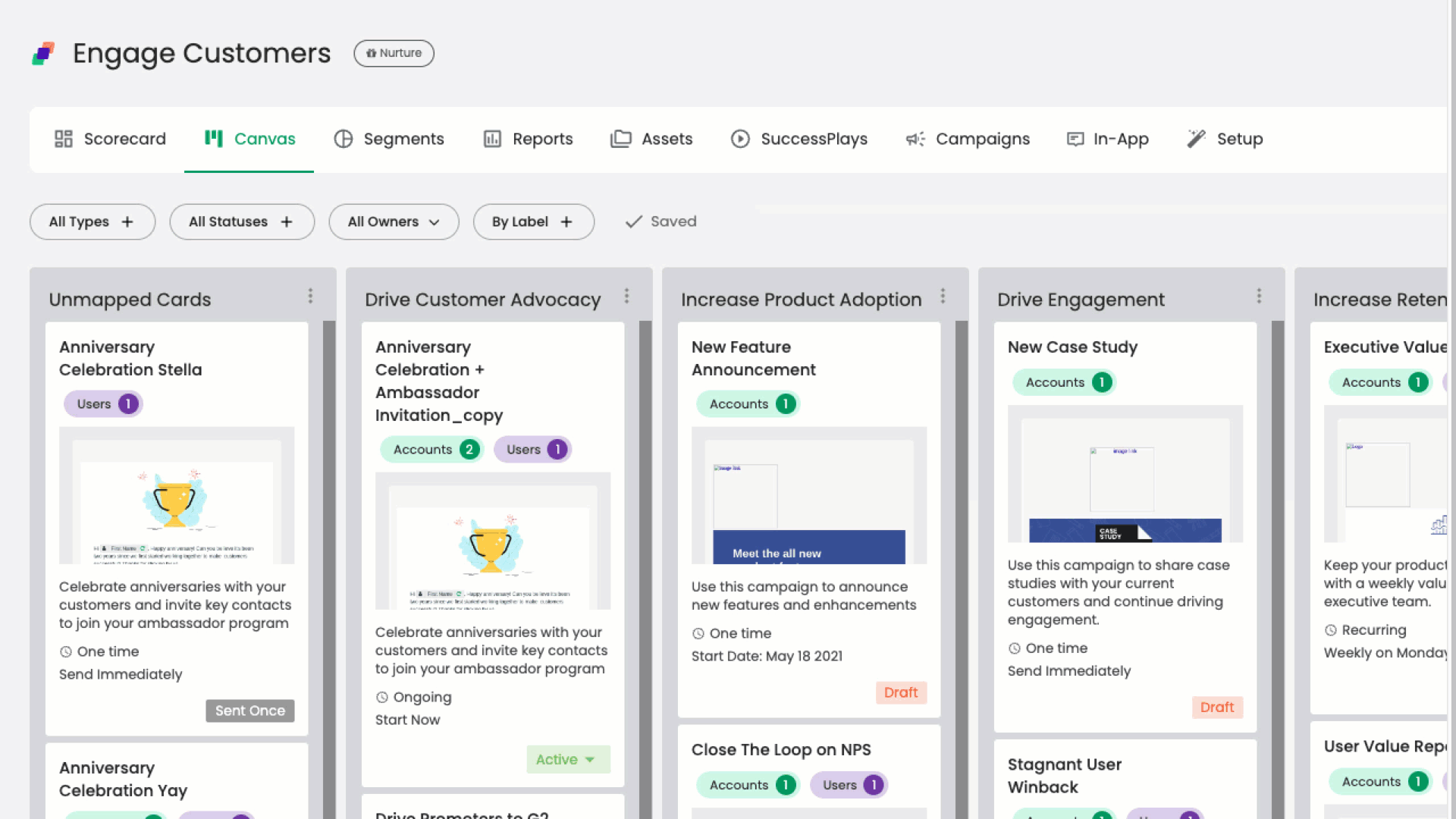Click Accounts badge on New Case Study
The width and height of the screenshot is (1456, 819).
(x=1065, y=382)
